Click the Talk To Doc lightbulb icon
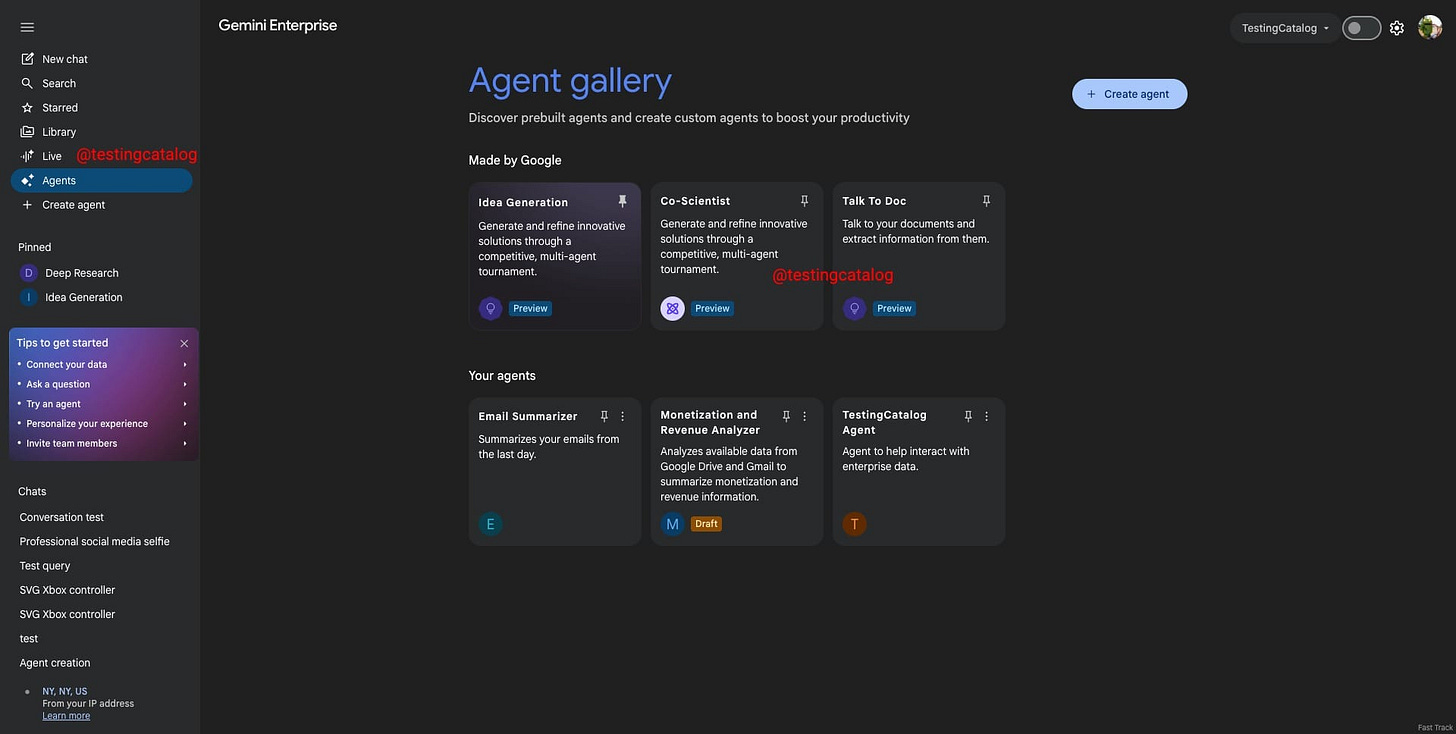Viewport: 1456px width, 734px height. [854, 308]
